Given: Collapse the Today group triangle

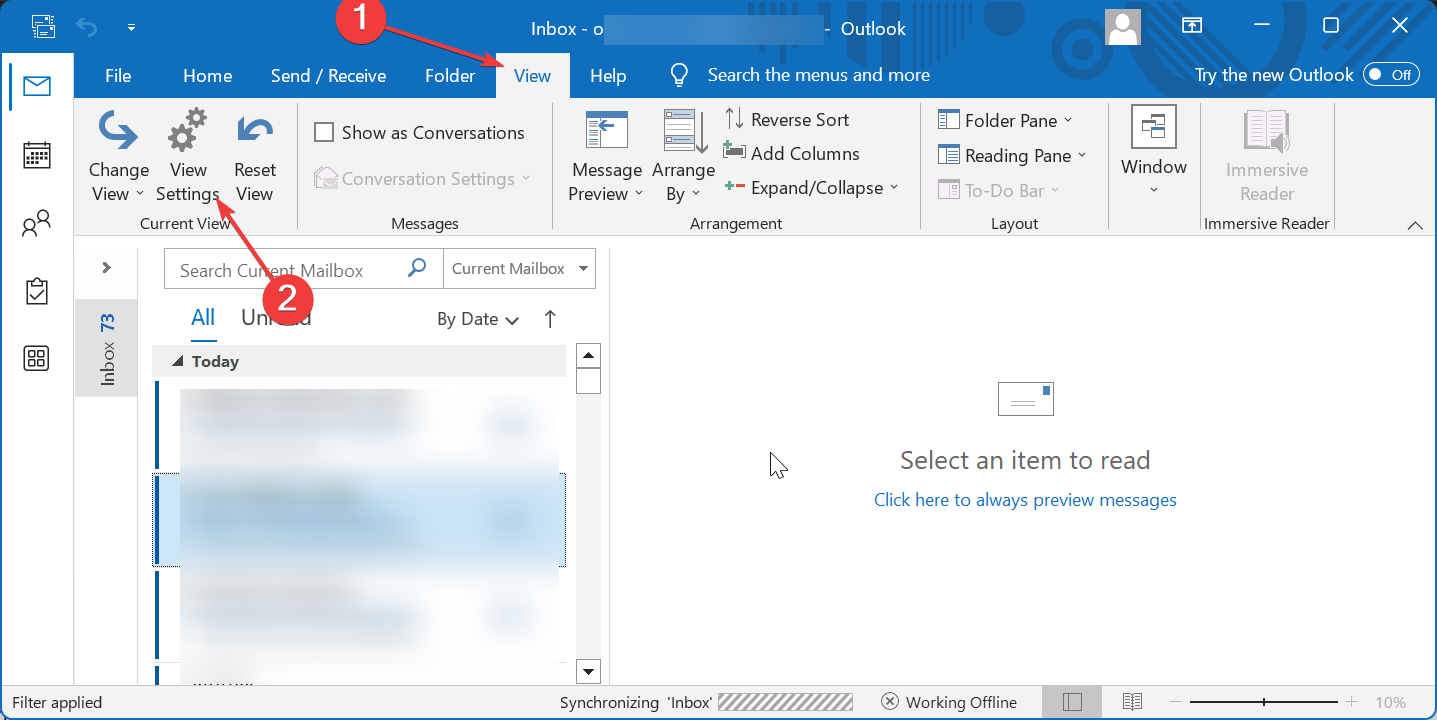Looking at the screenshot, I should click(179, 361).
